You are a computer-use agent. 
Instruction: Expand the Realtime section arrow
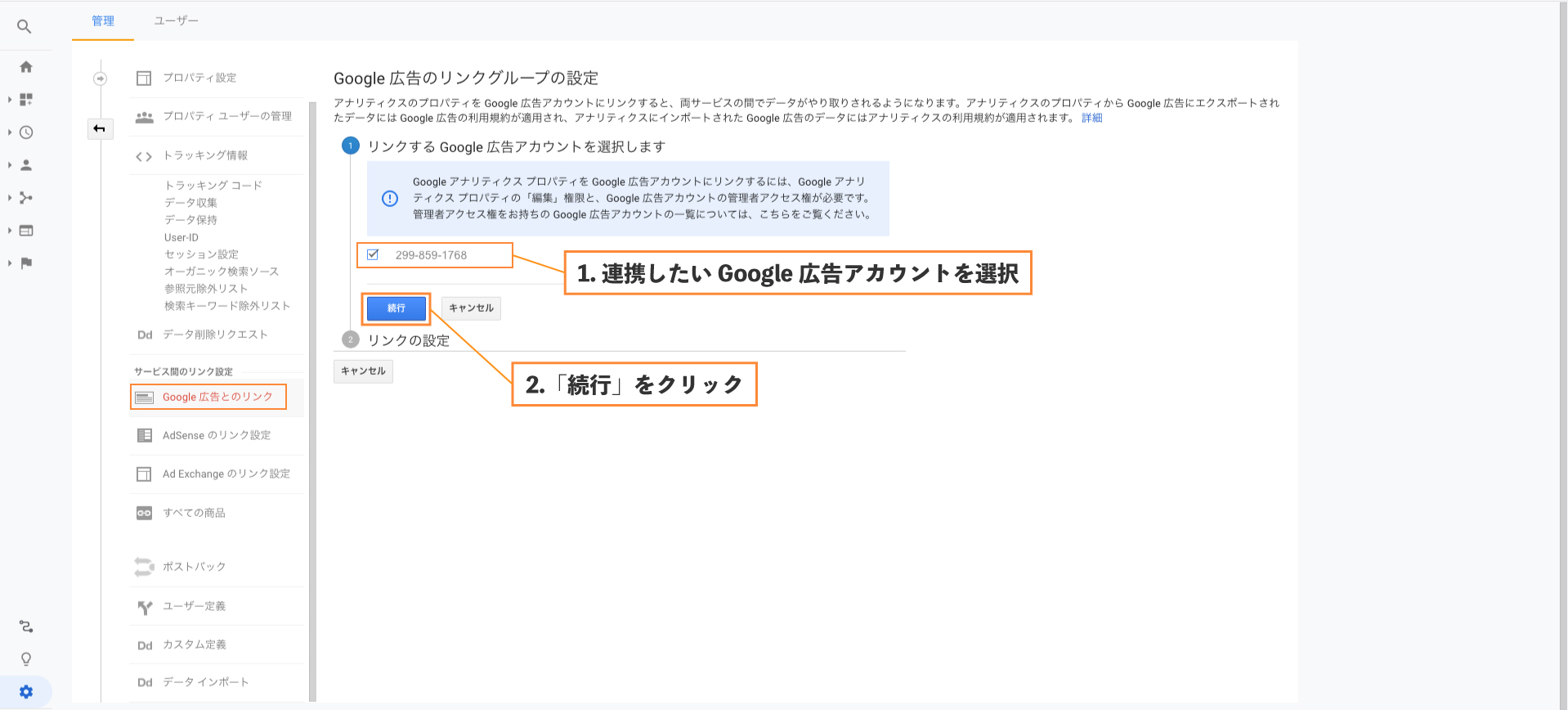(10, 133)
